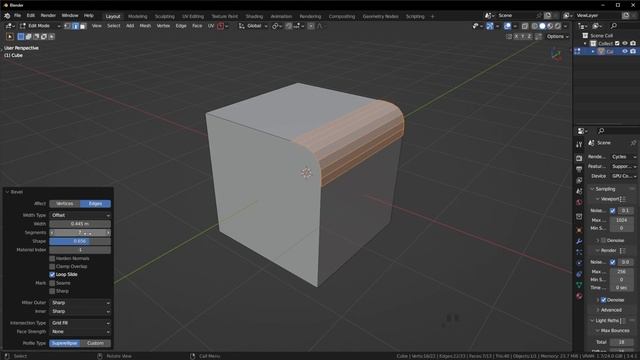This screenshot has width=640, height=360.
Task: Select face select mode icon
Action: coord(83,26)
